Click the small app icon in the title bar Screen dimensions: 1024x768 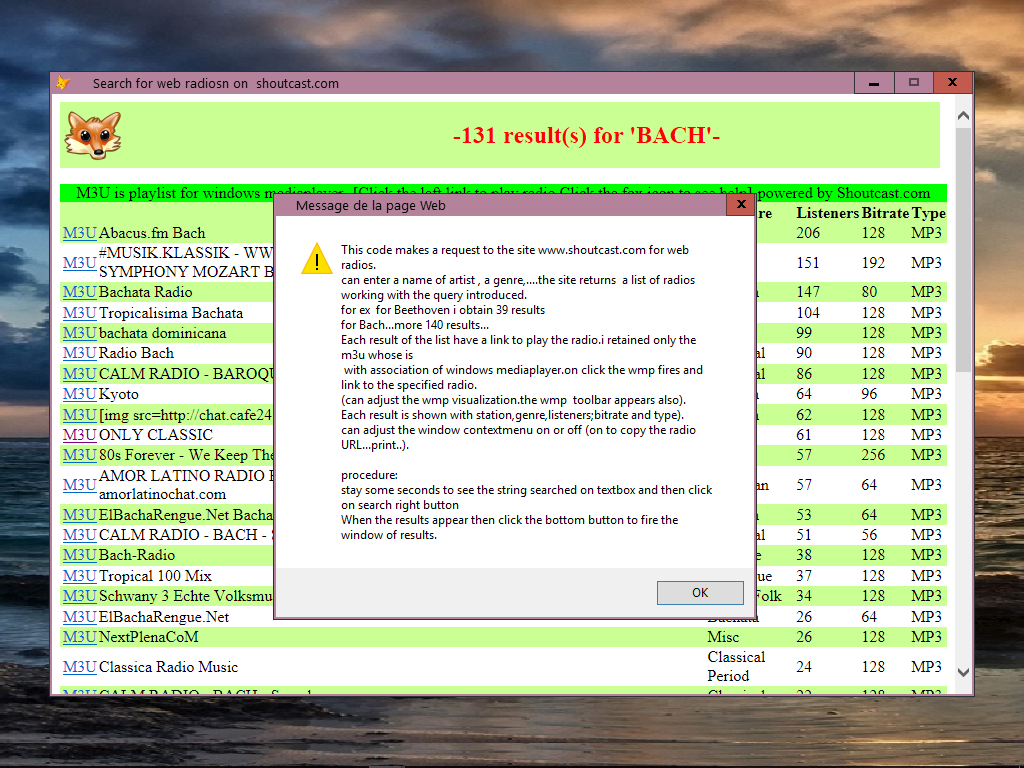pos(63,83)
